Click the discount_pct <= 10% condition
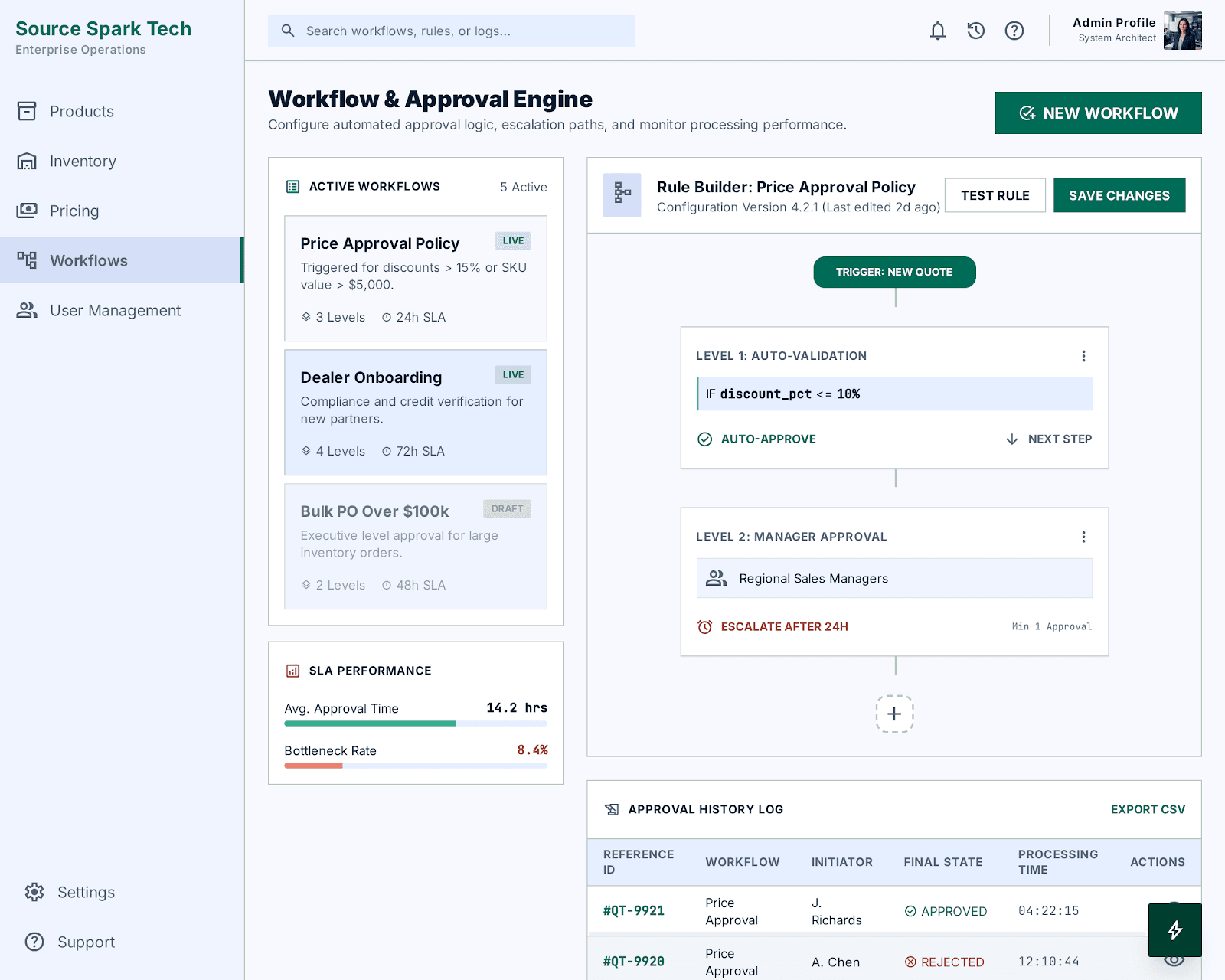Image resolution: width=1225 pixels, height=980 pixels. pos(894,394)
